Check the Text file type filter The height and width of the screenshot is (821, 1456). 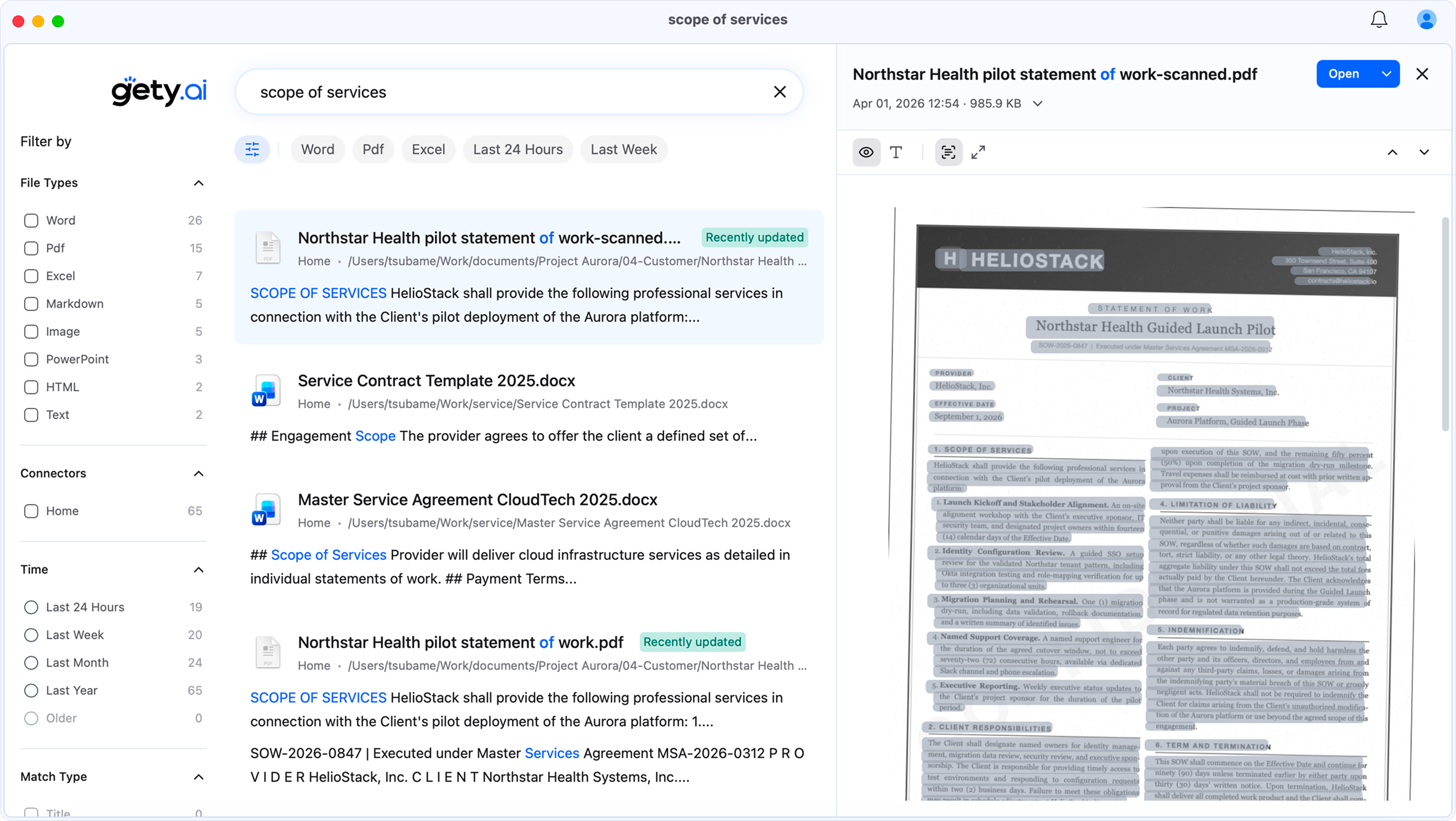coord(31,414)
